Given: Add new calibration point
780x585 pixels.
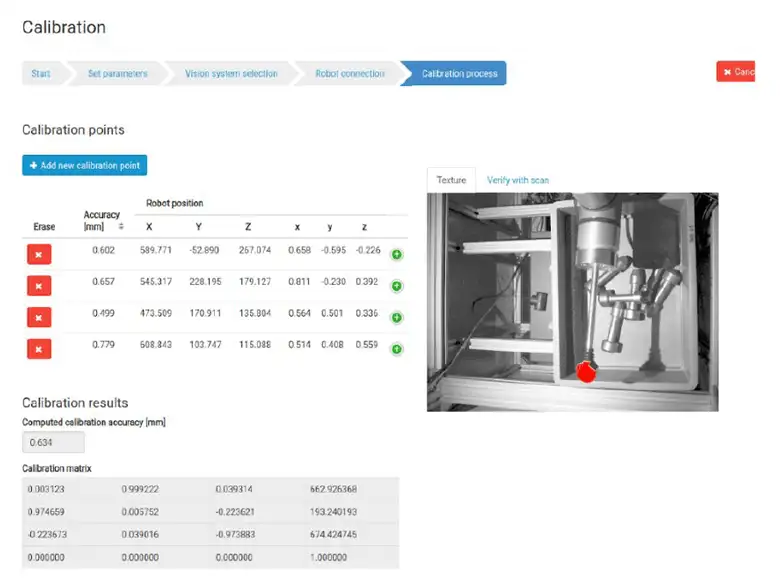Looking at the screenshot, I should 85,165.
